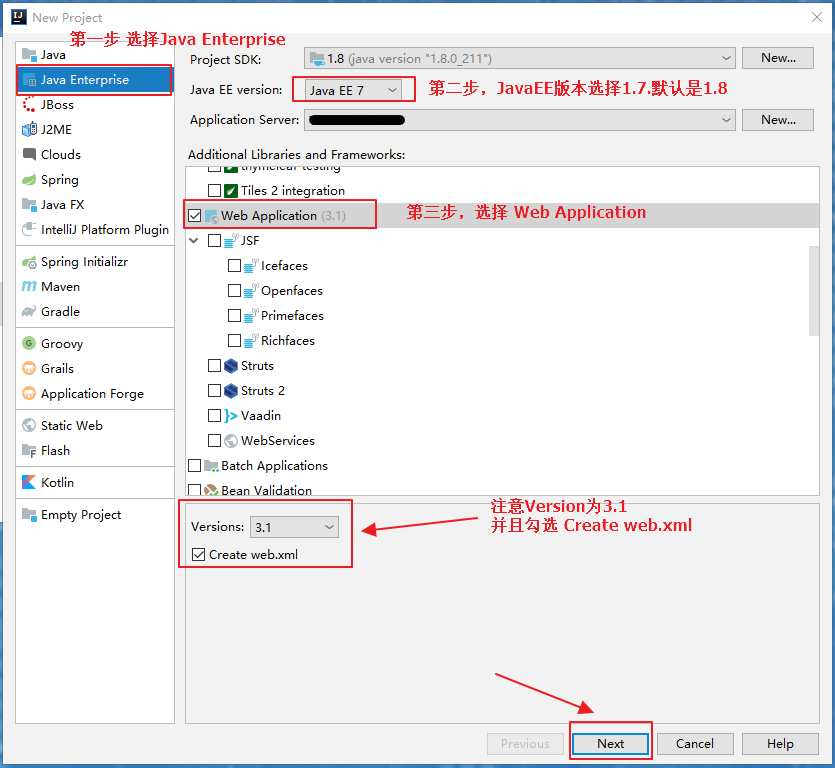
Task: Click the Cancel button
Action: coord(695,744)
